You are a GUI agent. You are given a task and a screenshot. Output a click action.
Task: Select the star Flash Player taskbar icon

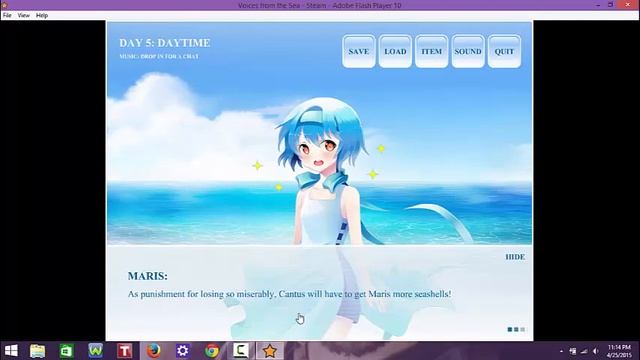[270, 351]
